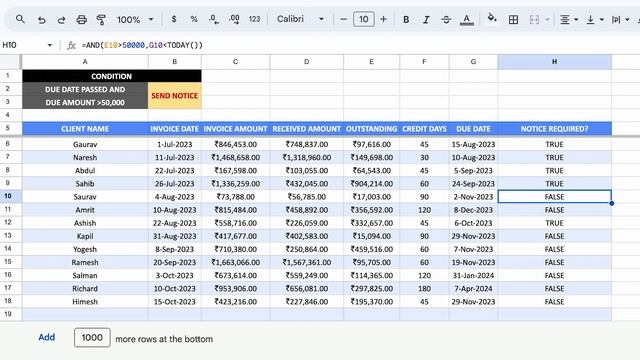Select Ashish's due date 6-Oct-2023

pyautogui.click(x=473, y=223)
